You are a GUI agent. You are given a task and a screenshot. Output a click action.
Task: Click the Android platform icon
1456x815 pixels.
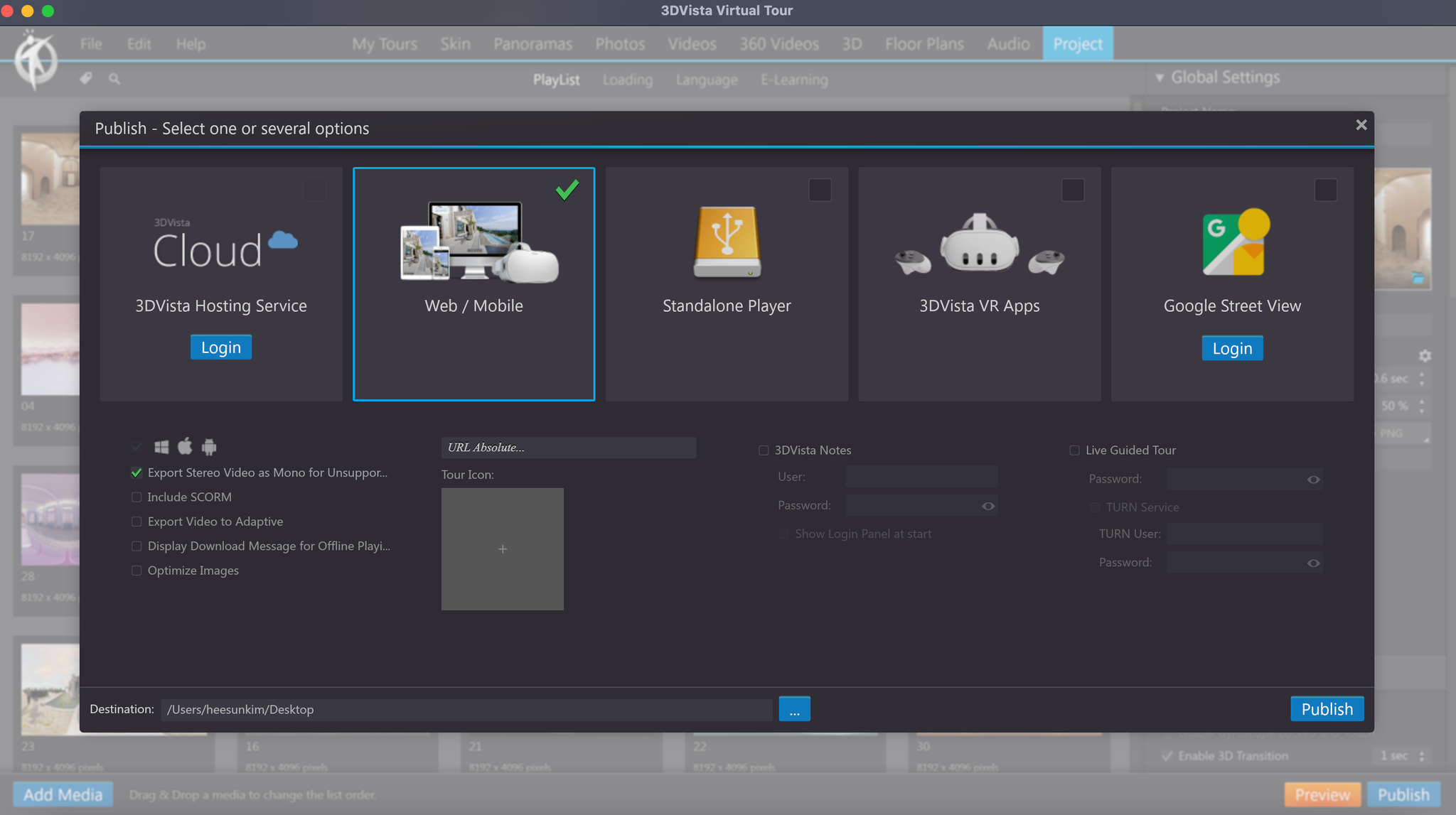click(209, 447)
